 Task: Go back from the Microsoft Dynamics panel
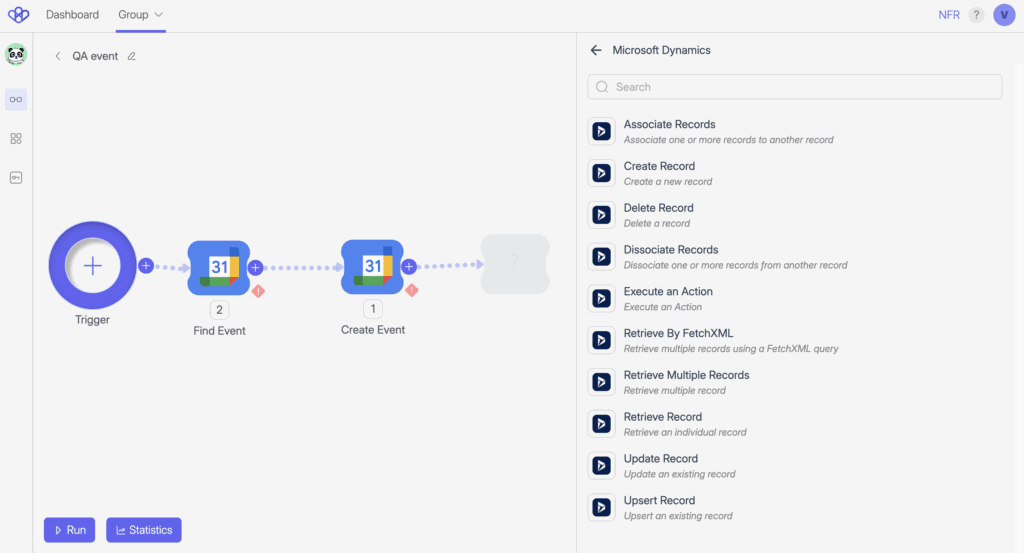tap(596, 50)
